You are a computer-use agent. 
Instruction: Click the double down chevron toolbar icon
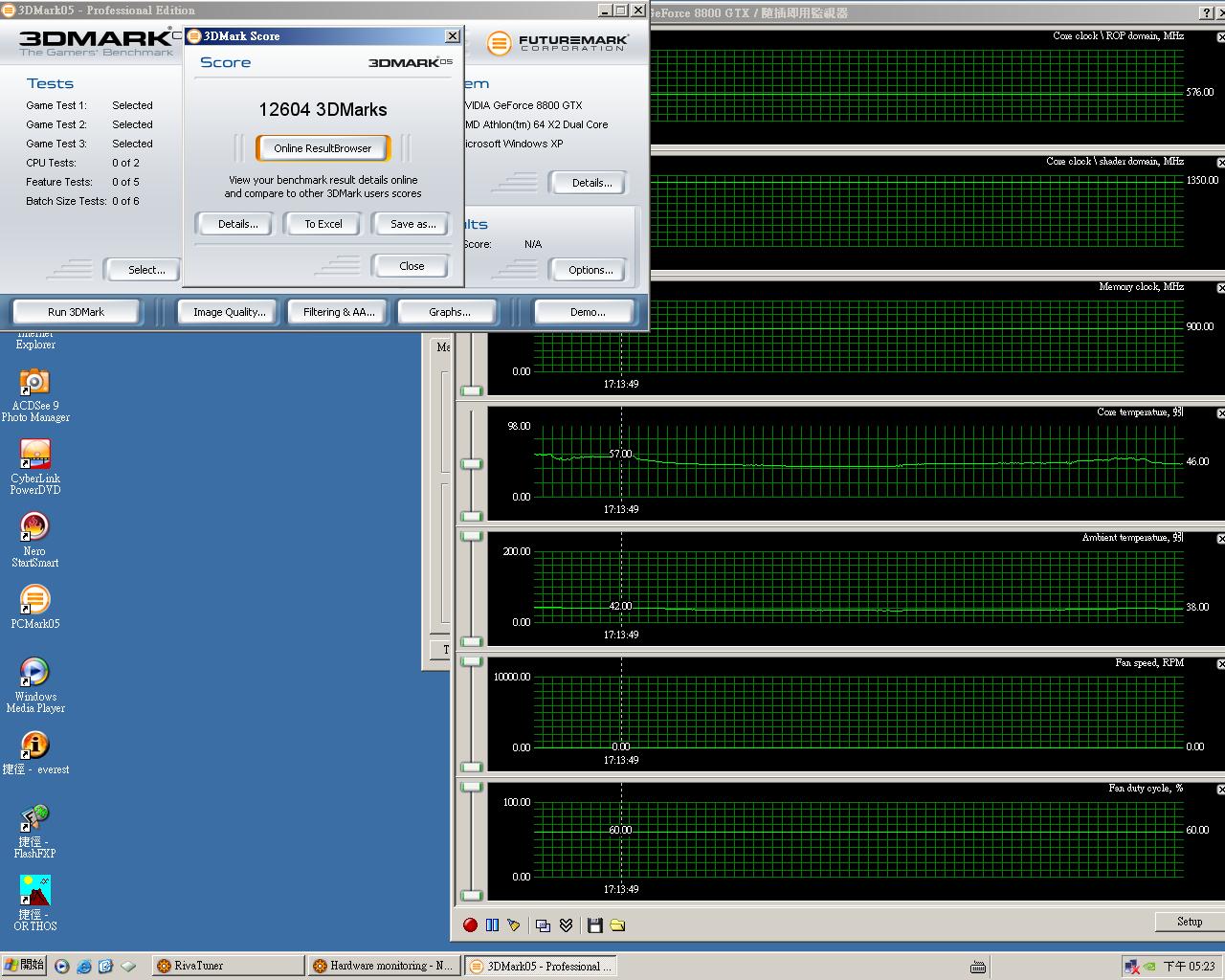click(x=566, y=924)
